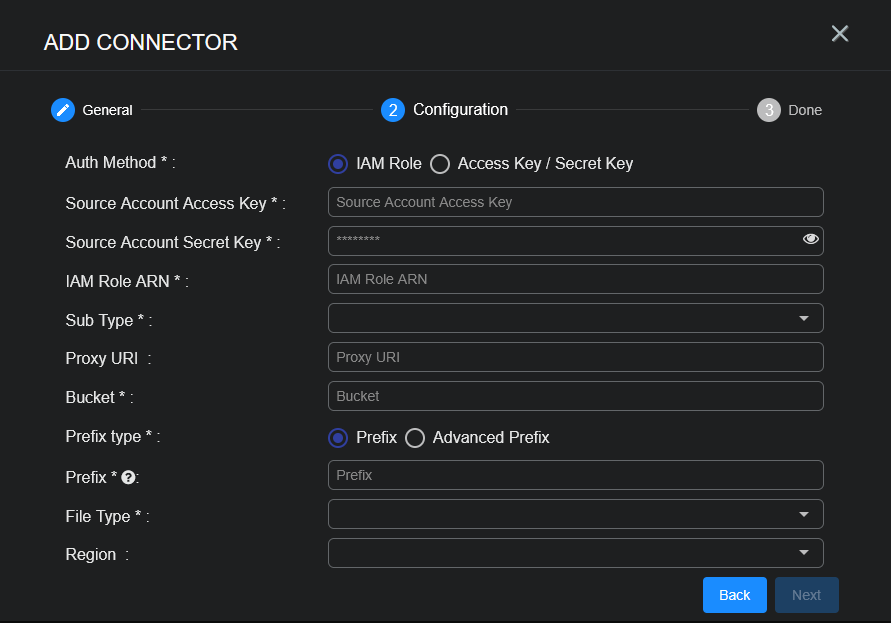Select the Advanced Prefix radio option

pyautogui.click(x=415, y=438)
